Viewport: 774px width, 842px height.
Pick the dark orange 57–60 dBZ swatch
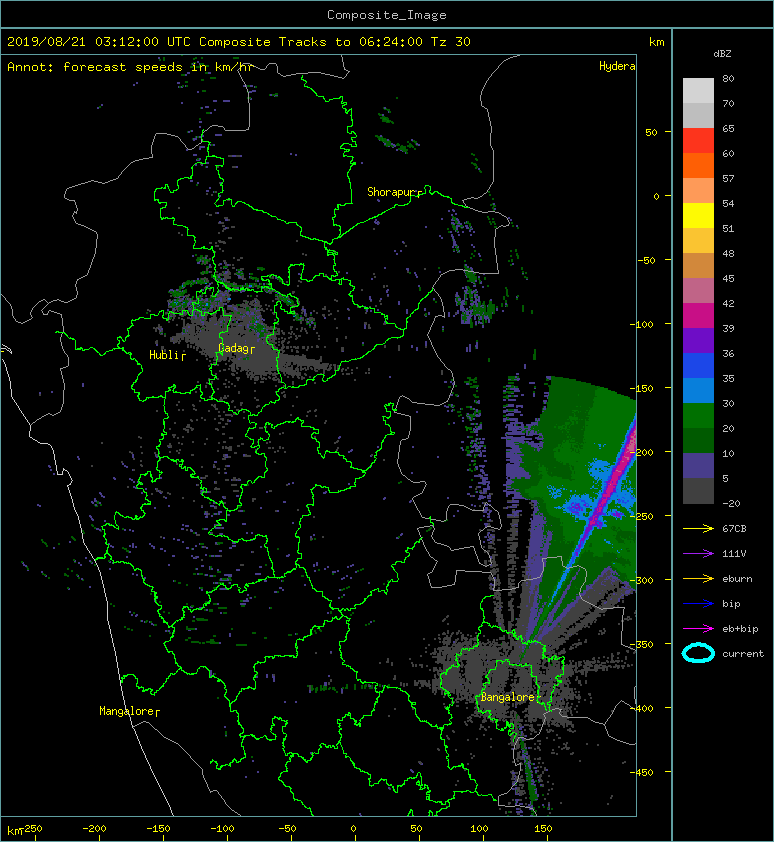point(698,166)
